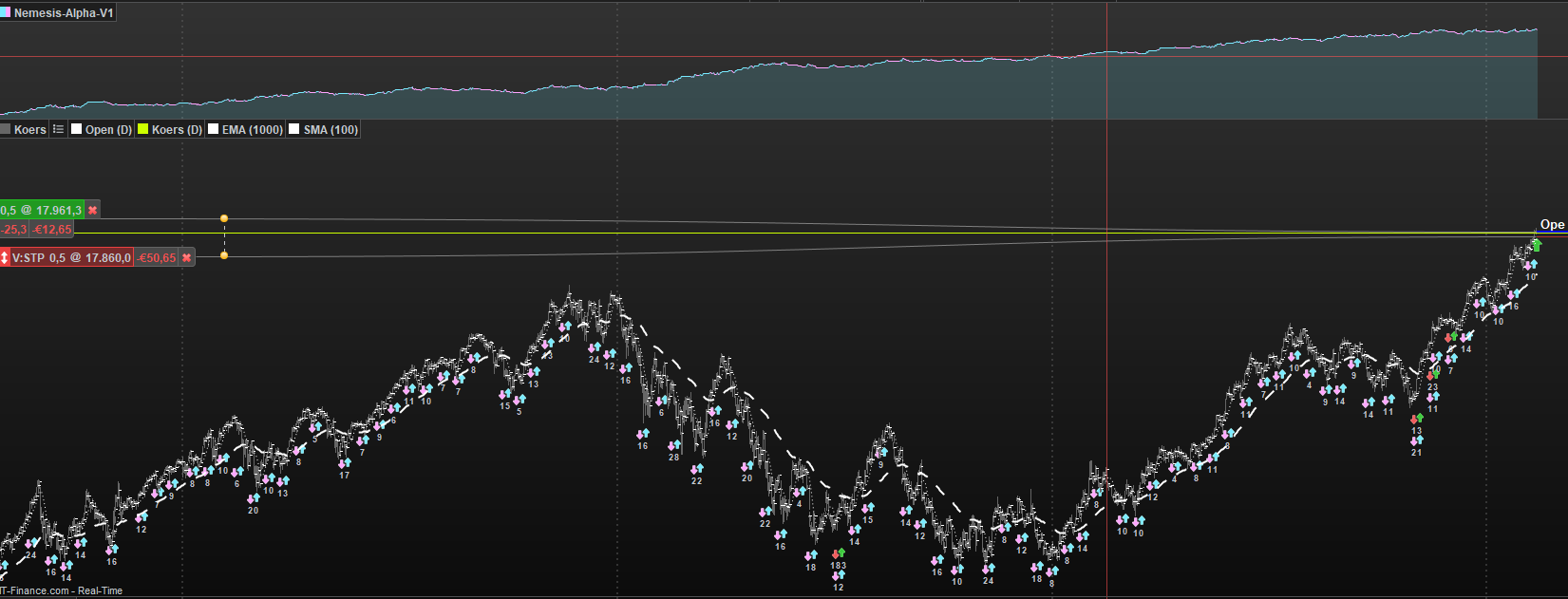Select lower orange handle on stop line
The height and width of the screenshot is (599, 1568).
pyautogui.click(x=224, y=255)
